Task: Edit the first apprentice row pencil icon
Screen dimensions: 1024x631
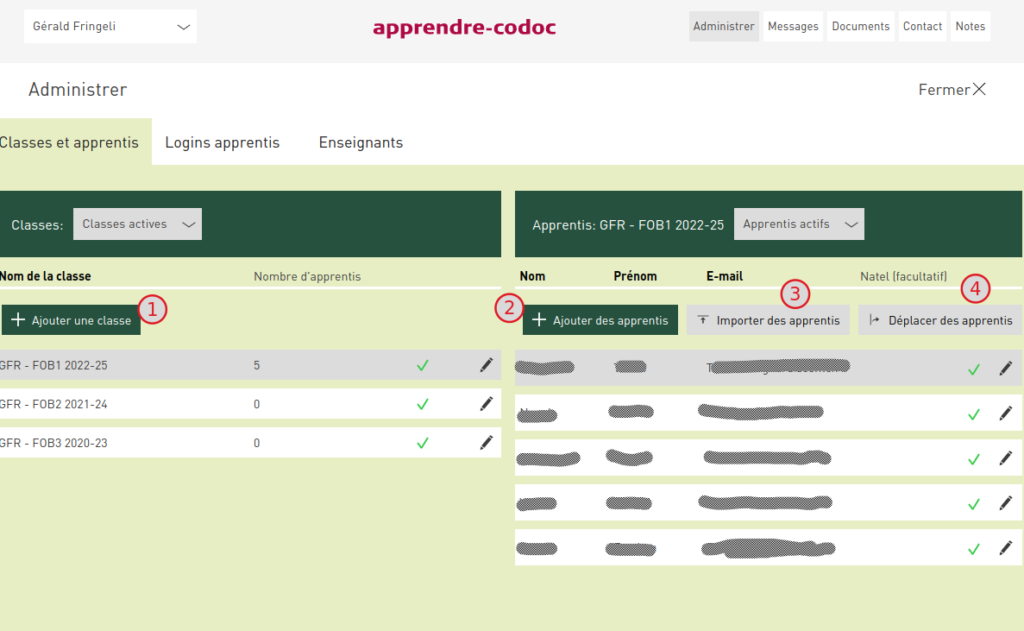Action: click(x=1005, y=369)
